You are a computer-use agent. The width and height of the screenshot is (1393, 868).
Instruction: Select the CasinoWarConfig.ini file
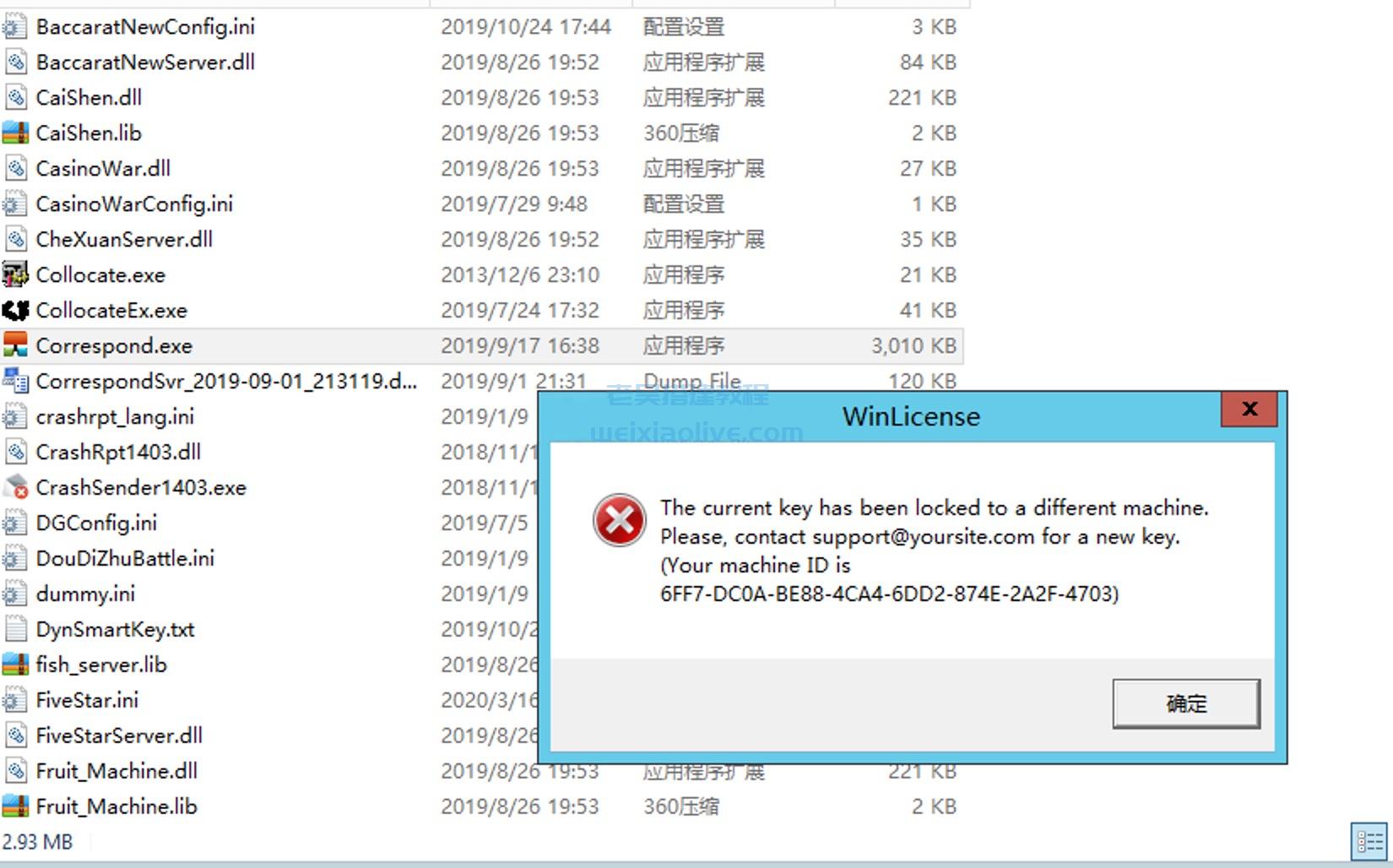pos(134,204)
